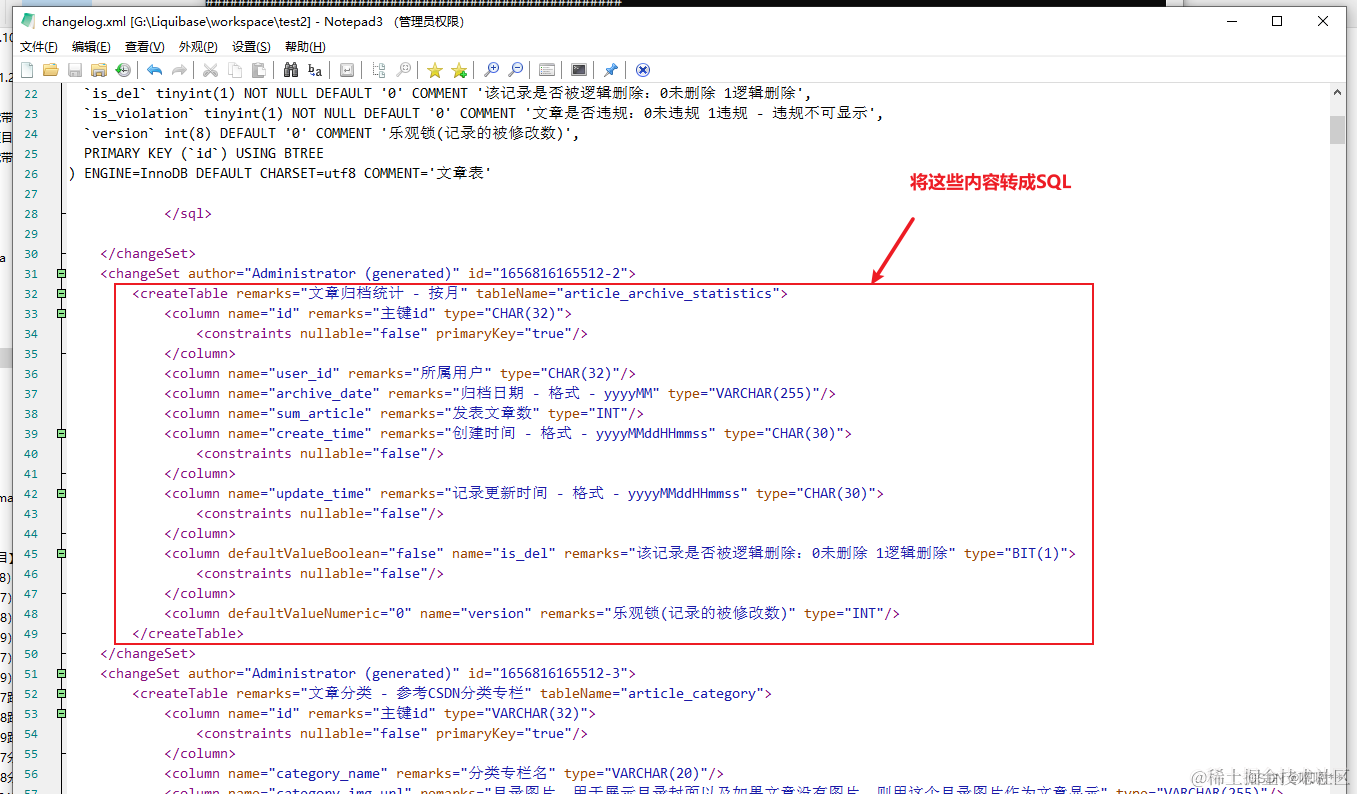The height and width of the screenshot is (794, 1357).
Task: Redo the last edit
Action: pyautogui.click(x=179, y=70)
